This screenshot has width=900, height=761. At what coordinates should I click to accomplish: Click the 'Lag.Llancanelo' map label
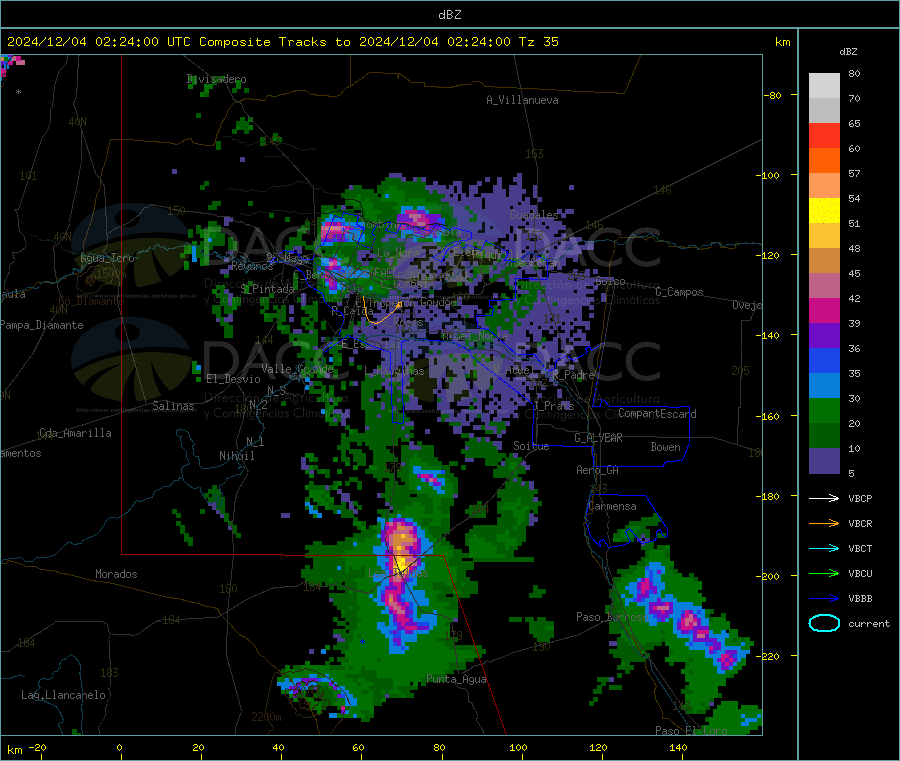[x=63, y=695]
